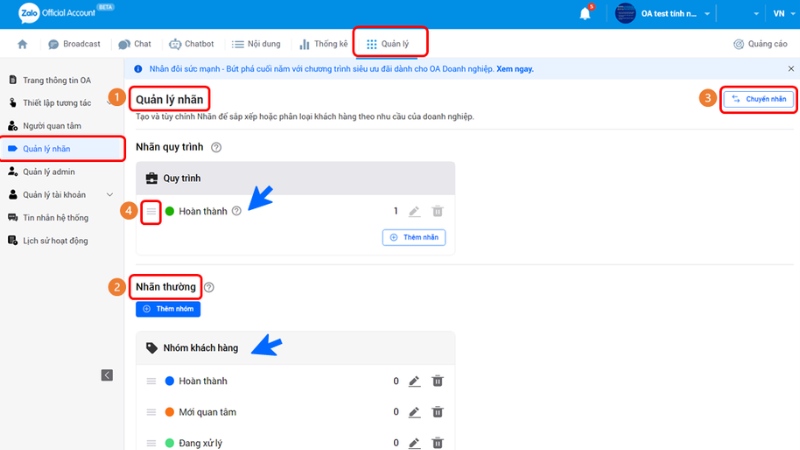Open Lịch sử hoạt động in sidebar
Image resolution: width=800 pixels, height=450 pixels.
[56, 240]
